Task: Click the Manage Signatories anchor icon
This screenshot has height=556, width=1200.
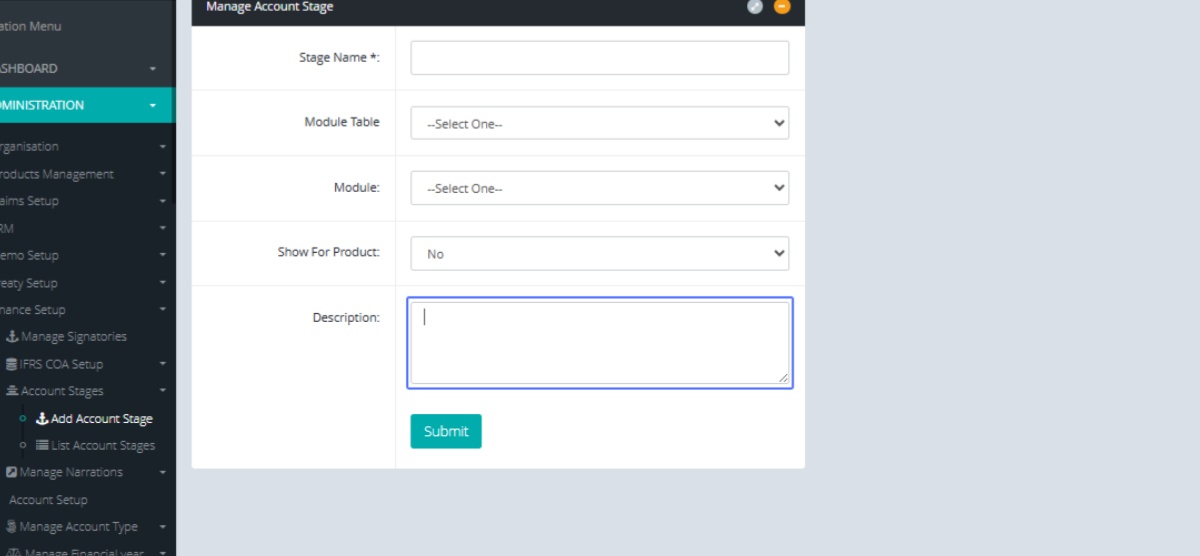Action: [x=12, y=337]
